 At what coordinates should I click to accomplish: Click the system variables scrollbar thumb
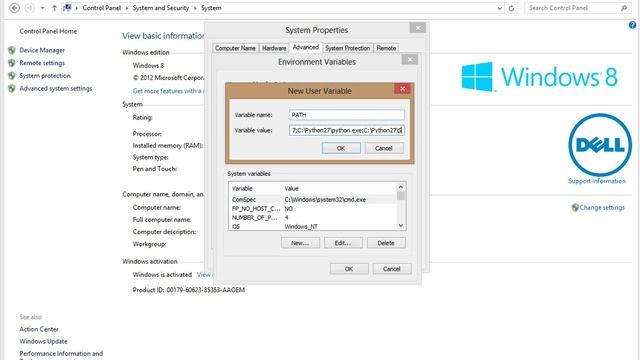401,196
